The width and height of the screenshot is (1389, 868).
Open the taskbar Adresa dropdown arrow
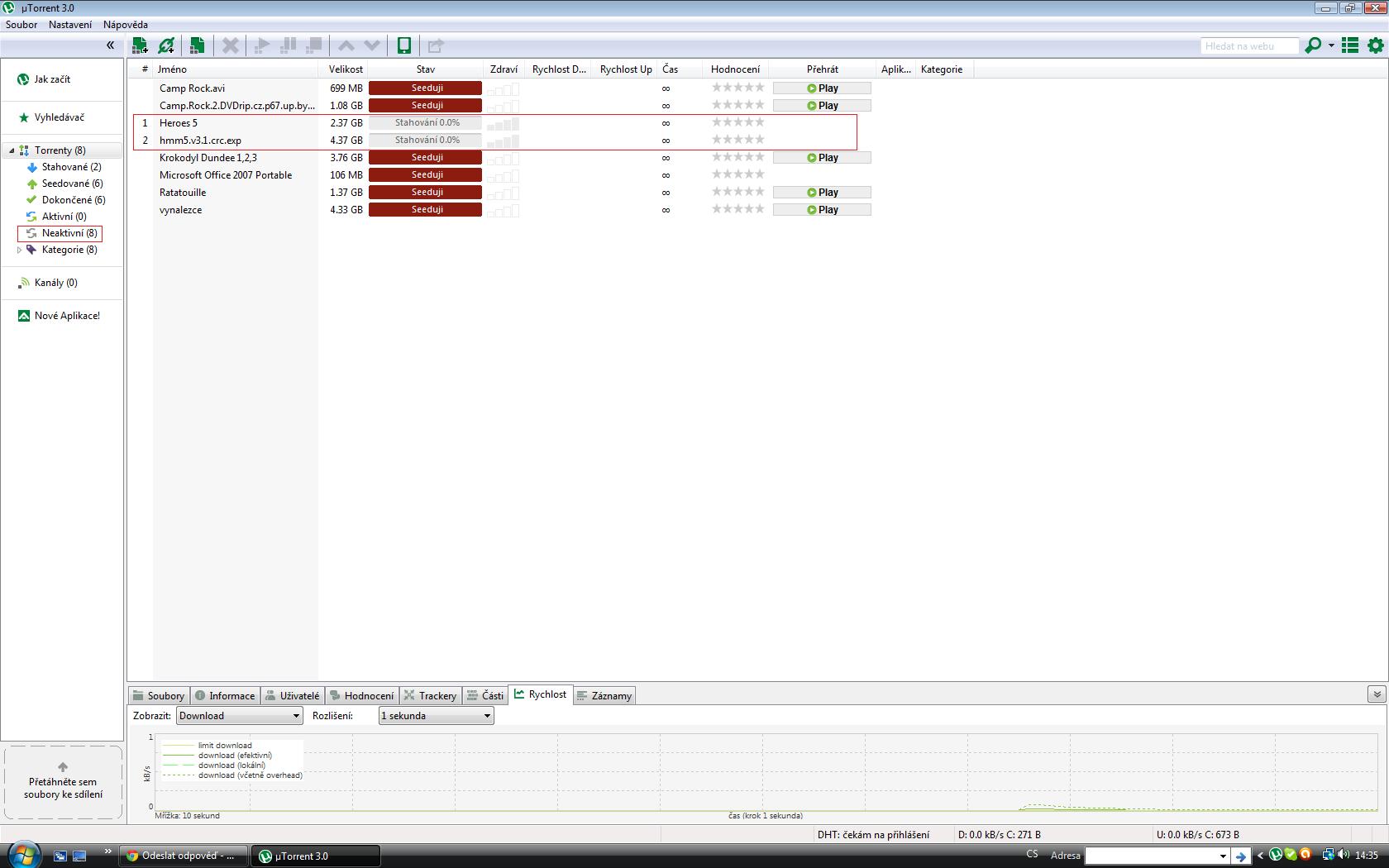point(1223,856)
